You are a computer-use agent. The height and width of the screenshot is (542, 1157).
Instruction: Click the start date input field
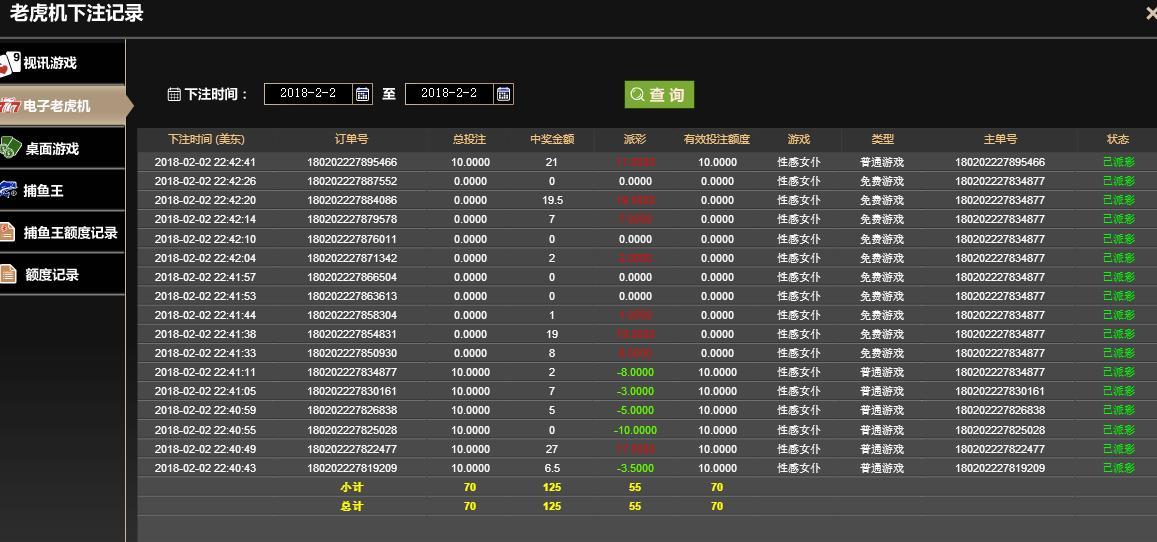pyautogui.click(x=308, y=94)
